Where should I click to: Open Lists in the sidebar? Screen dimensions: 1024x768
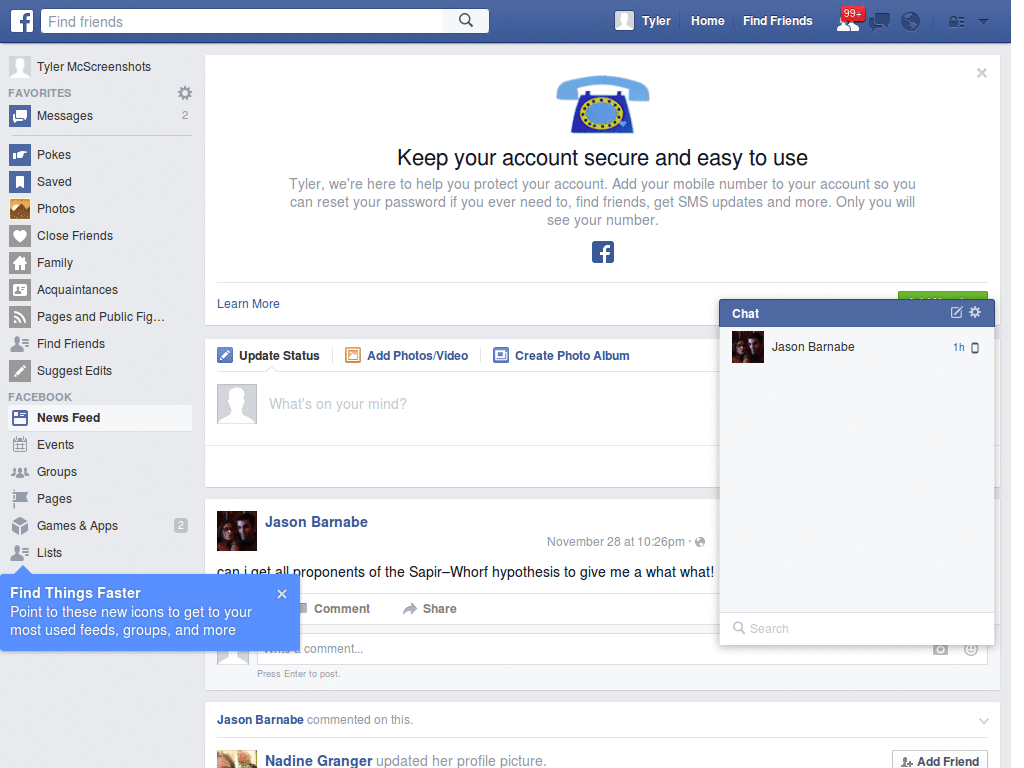pyautogui.click(x=100, y=552)
